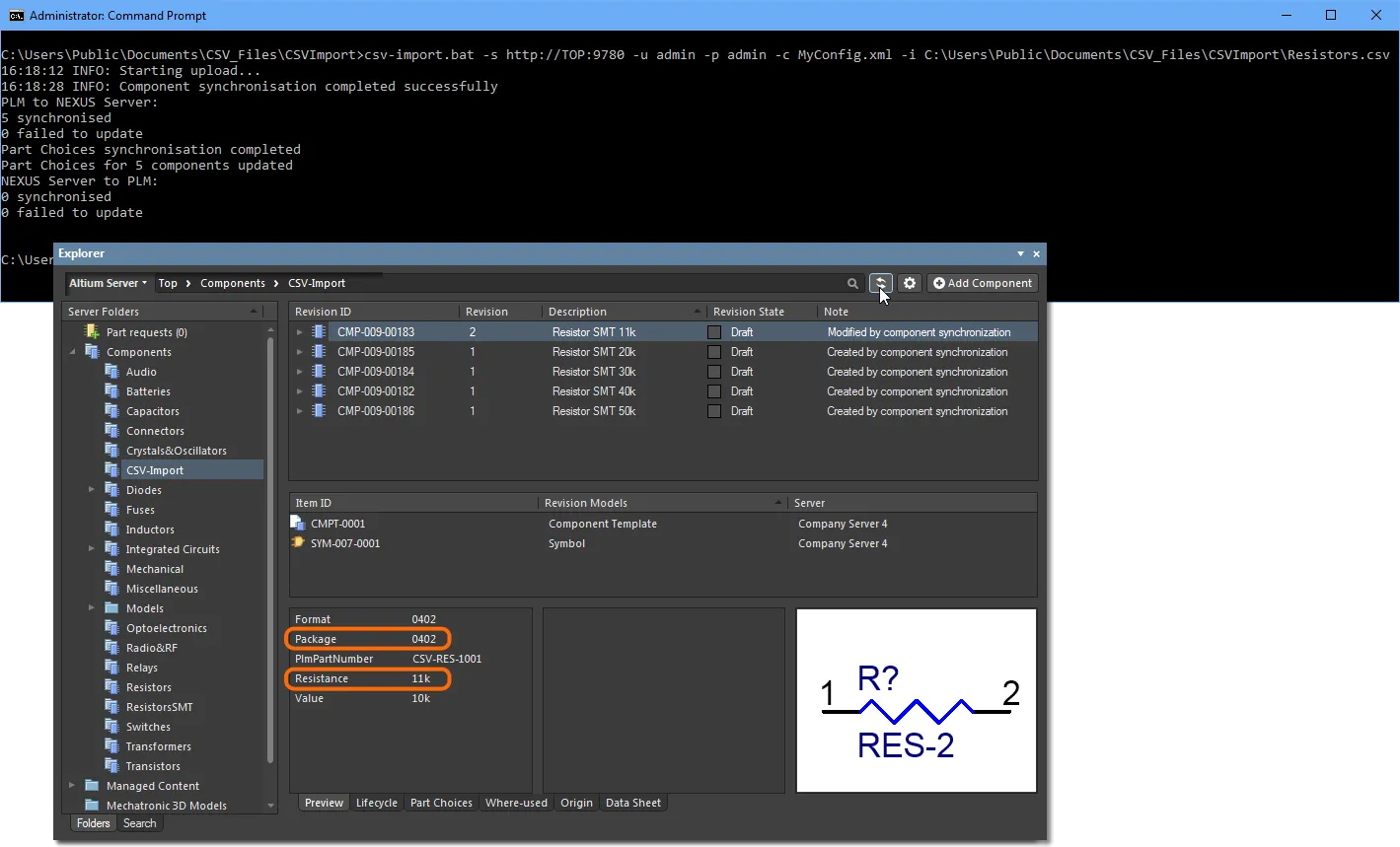Open the Explorer settings gear icon
Viewport: 1400px width, 847px height.
pyautogui.click(x=910, y=283)
